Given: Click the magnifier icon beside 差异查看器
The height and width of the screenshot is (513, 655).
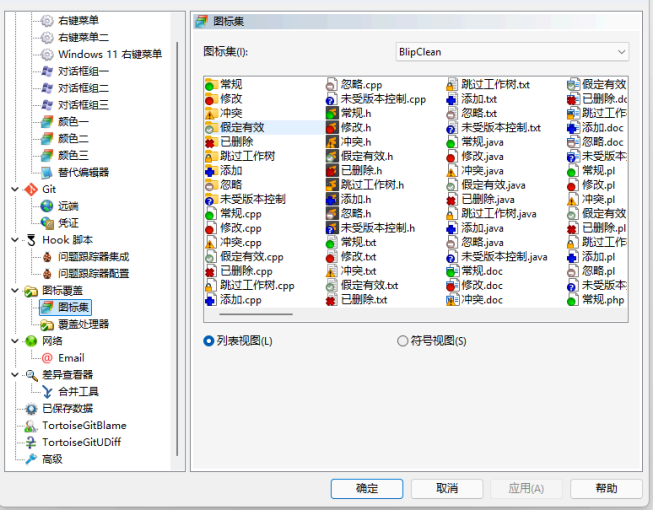Looking at the screenshot, I should coord(31,376).
